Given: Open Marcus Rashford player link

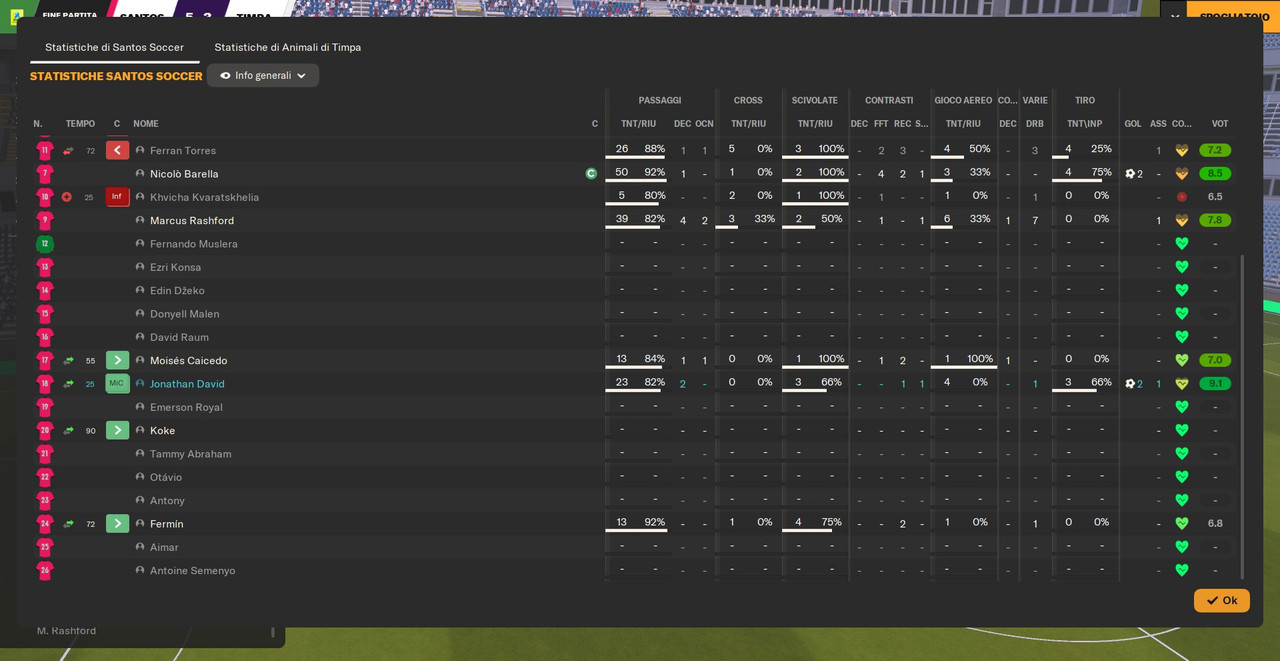Looking at the screenshot, I should (x=192, y=220).
